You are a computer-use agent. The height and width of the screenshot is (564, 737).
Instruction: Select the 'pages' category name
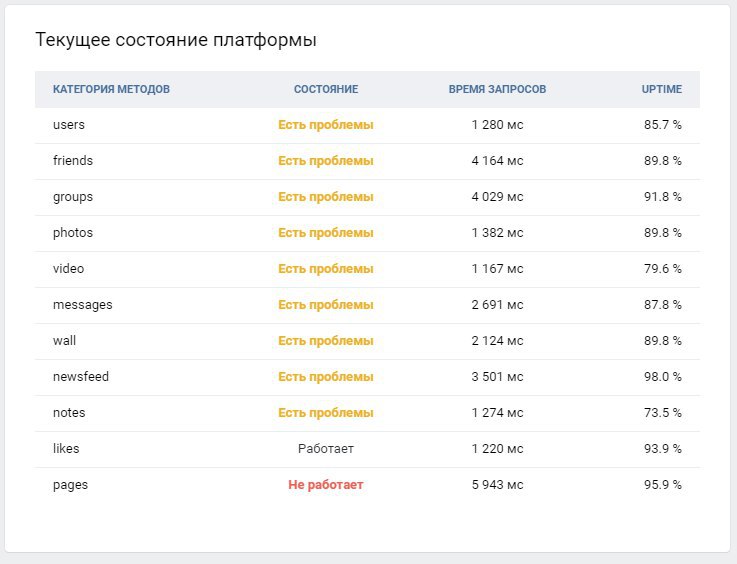(71, 485)
